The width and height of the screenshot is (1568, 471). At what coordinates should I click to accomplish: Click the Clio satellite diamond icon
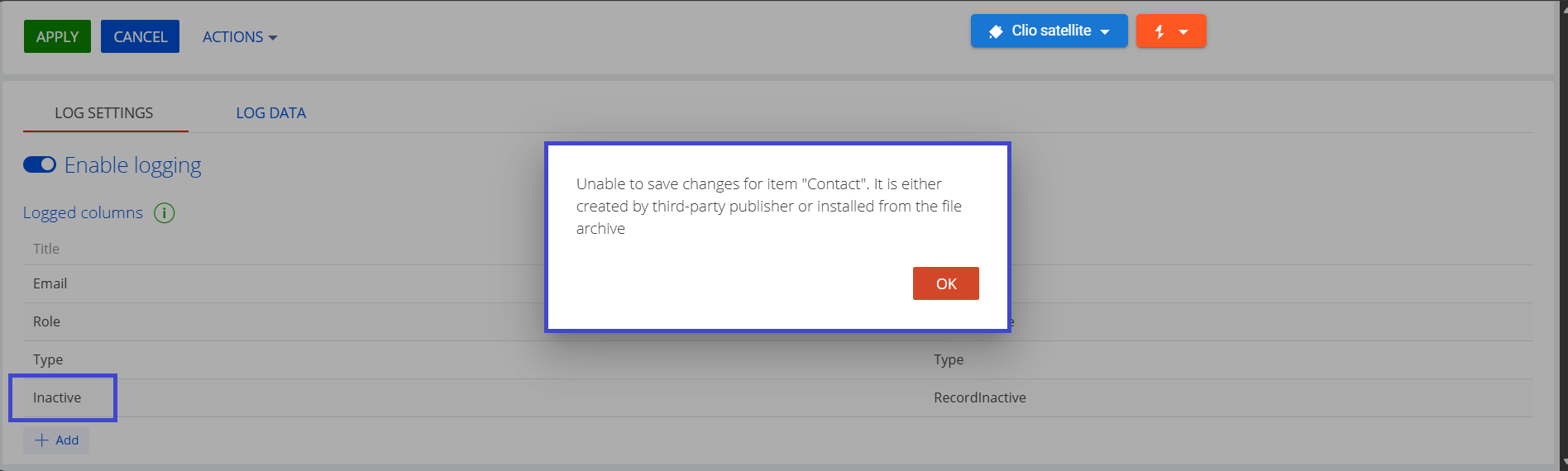[x=996, y=31]
